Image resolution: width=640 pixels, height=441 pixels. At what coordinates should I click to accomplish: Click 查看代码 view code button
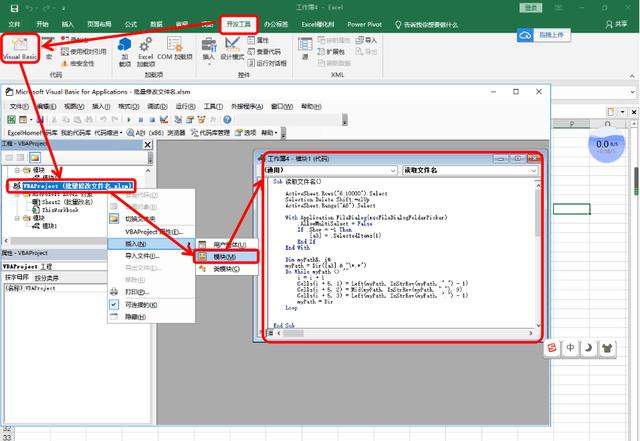pos(264,51)
